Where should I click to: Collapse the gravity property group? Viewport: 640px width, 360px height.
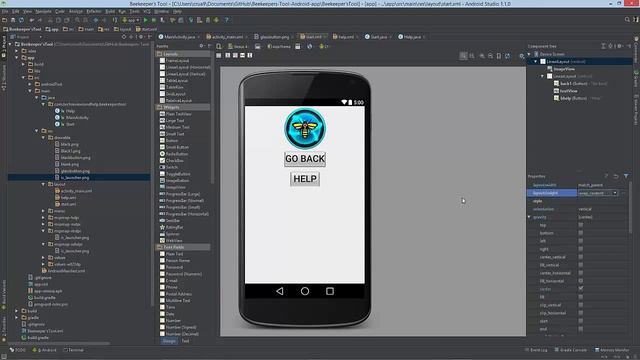[x=530, y=217]
